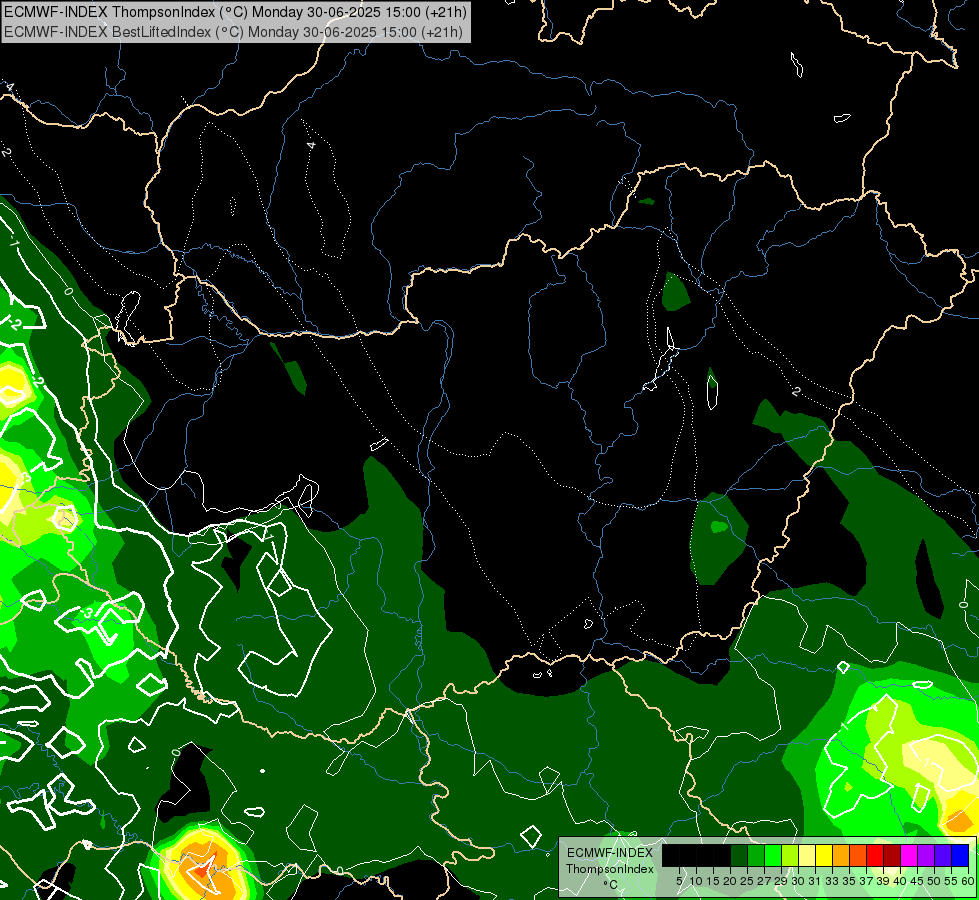Viewport: 979px width, 900px height.
Task: Select the dark red 39-40 legend swatch
Action: click(892, 855)
